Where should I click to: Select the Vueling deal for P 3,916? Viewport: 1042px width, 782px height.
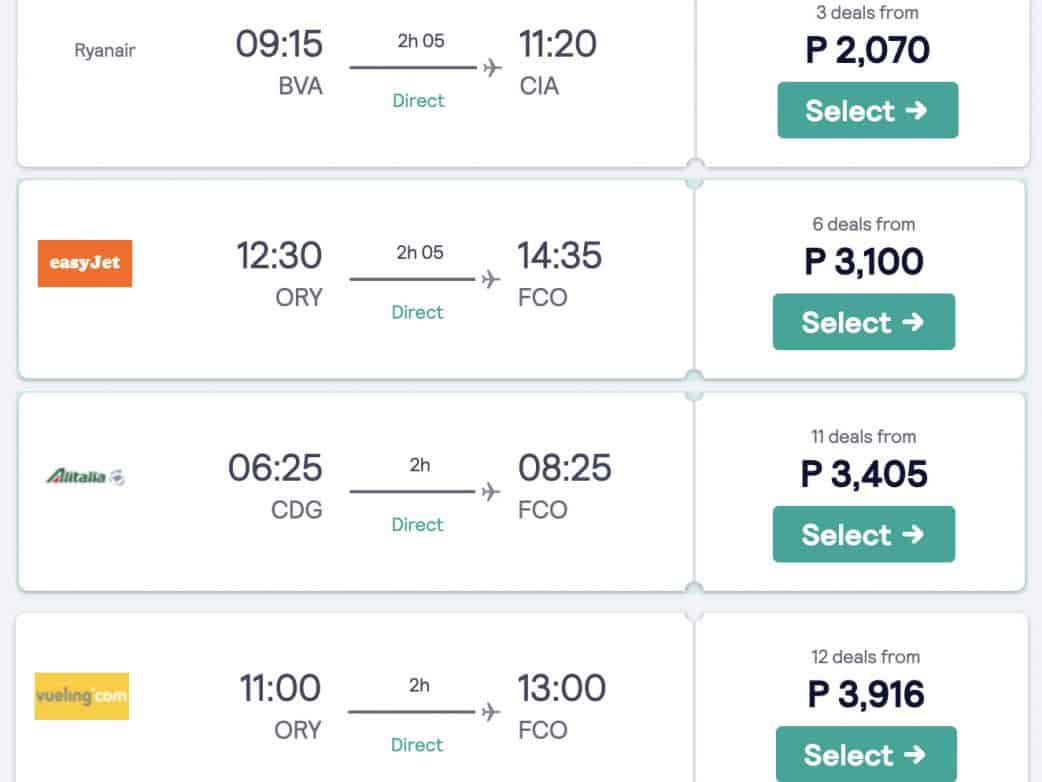[x=865, y=754]
